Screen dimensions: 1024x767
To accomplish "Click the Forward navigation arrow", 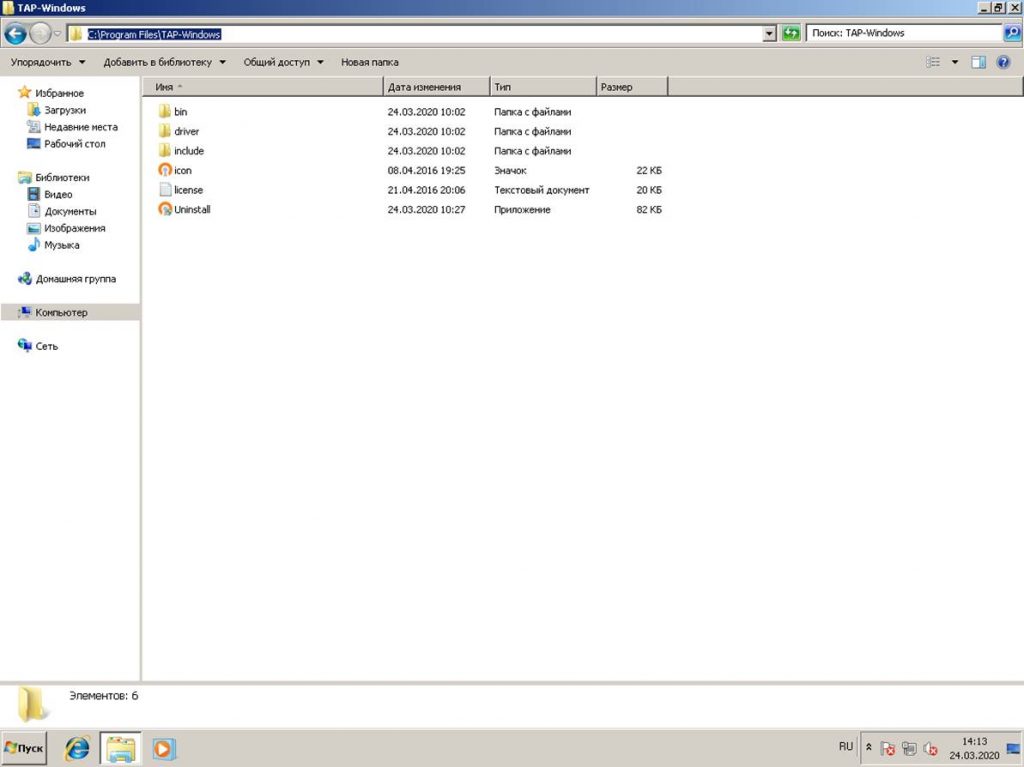I will tap(40, 33).
